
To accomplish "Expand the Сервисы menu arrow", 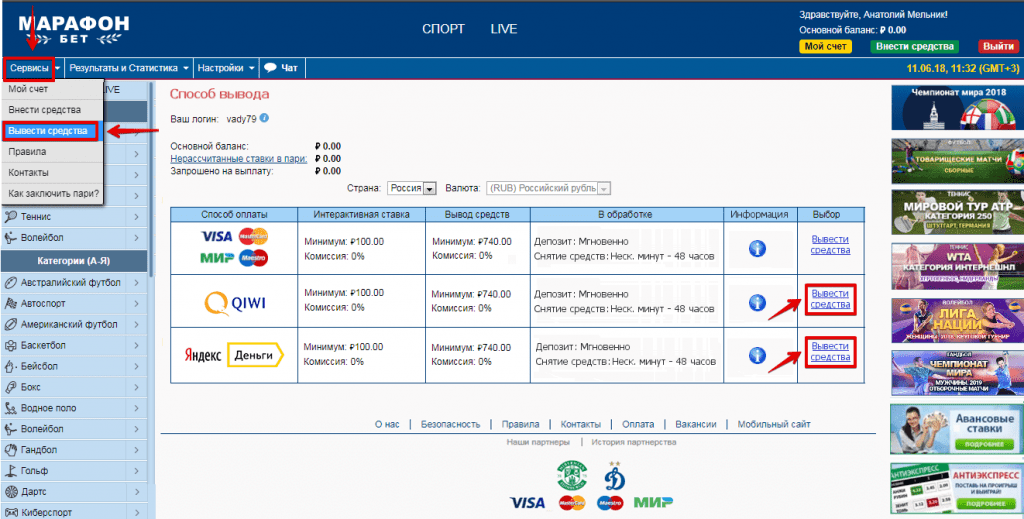I will click(58, 68).
